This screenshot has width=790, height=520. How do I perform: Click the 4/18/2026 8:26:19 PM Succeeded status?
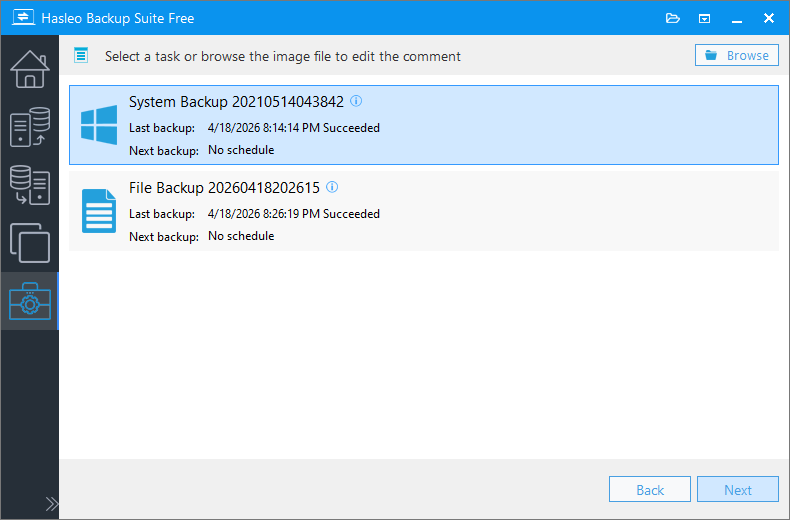pos(294,214)
